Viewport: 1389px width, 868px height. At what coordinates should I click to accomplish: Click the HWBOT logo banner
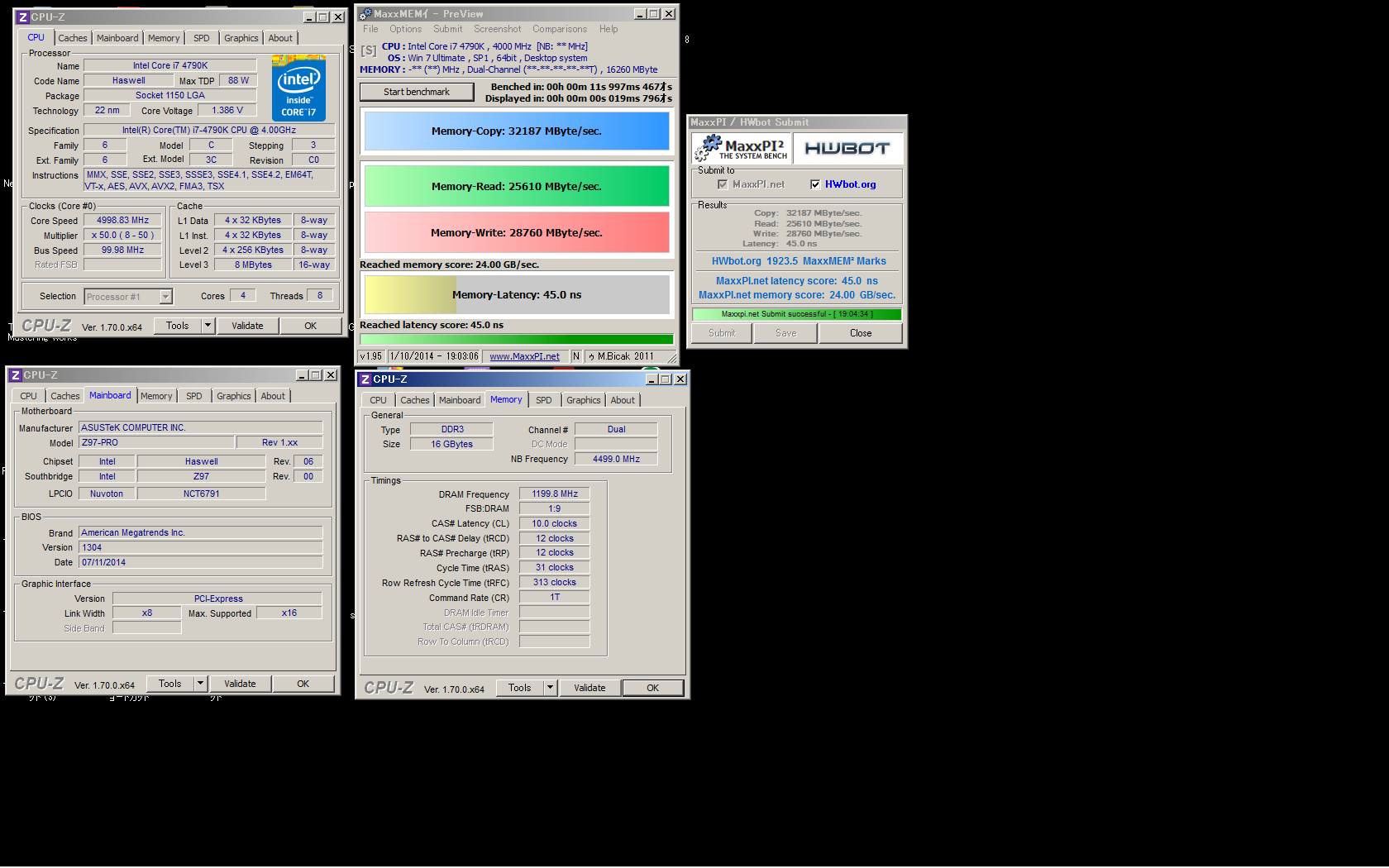pyautogui.click(x=847, y=148)
